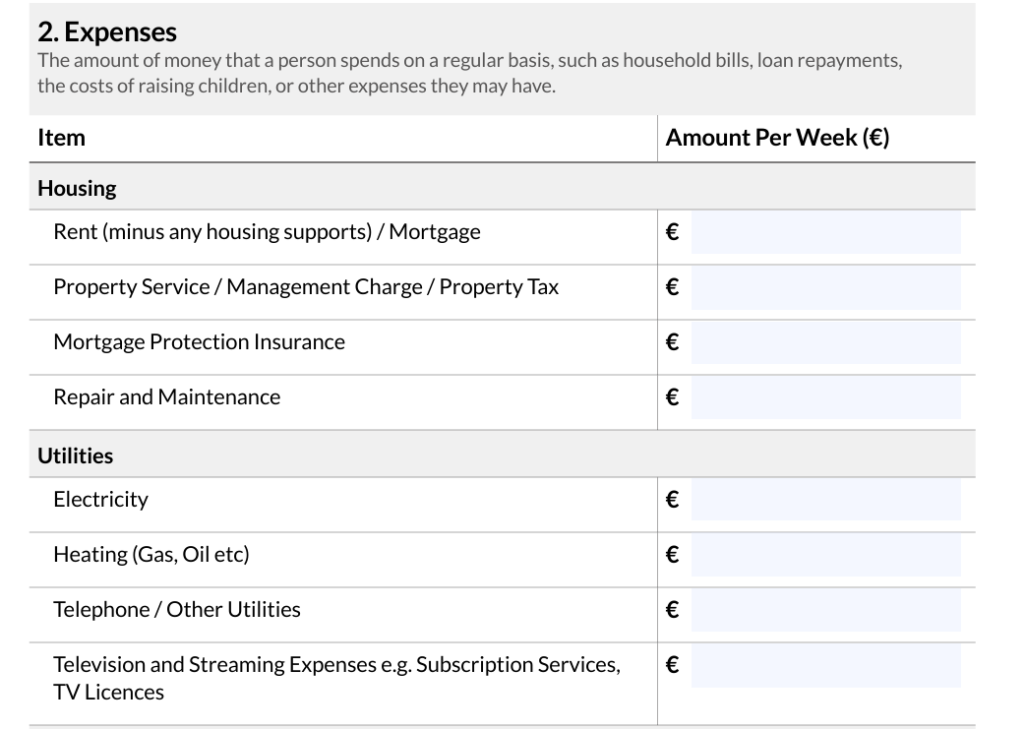Click the "2. Expenses" section heading

[107, 33]
